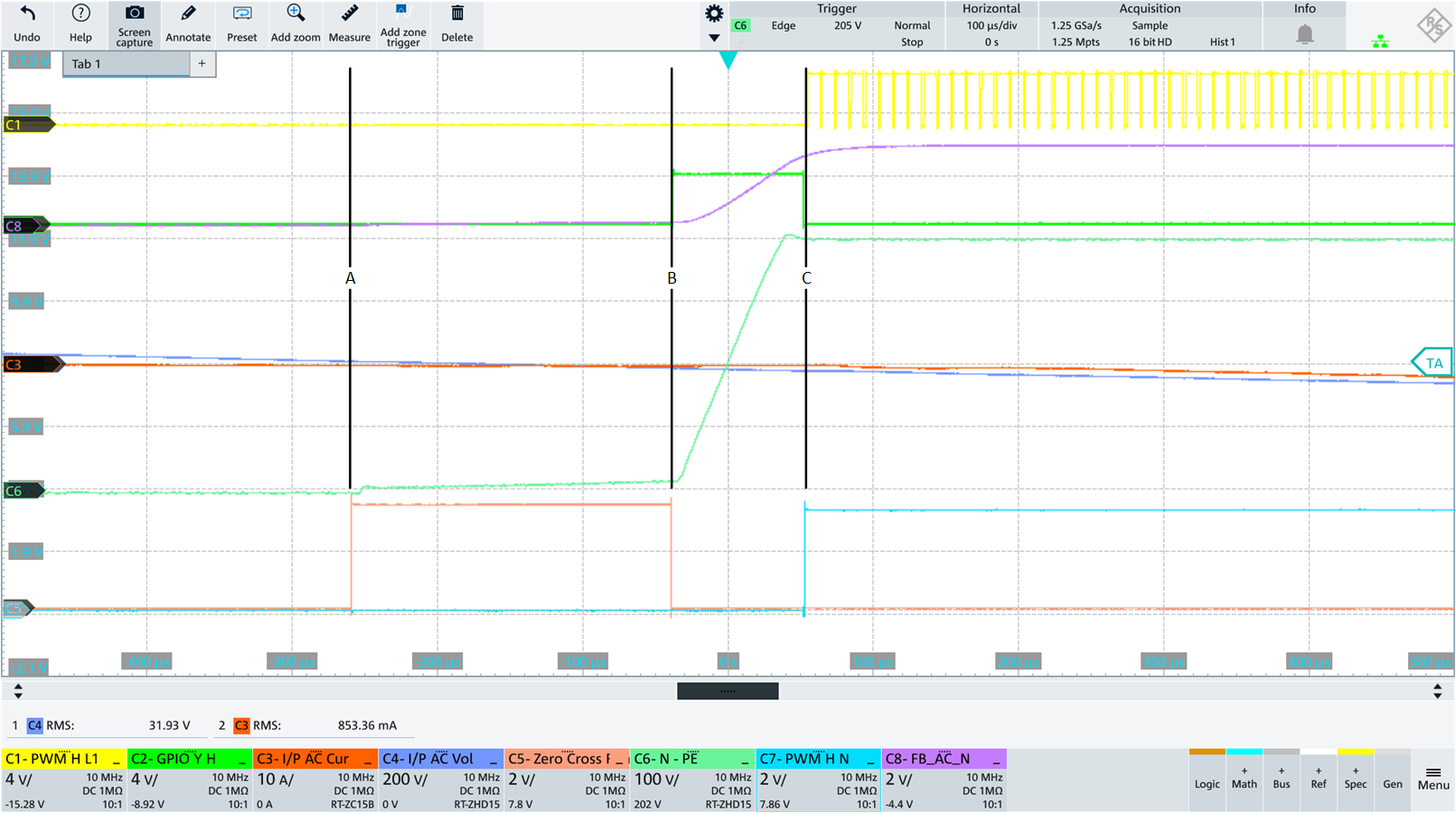Click the Preset icon
Image resolution: width=1456 pixels, height=813 pixels.
(241, 14)
